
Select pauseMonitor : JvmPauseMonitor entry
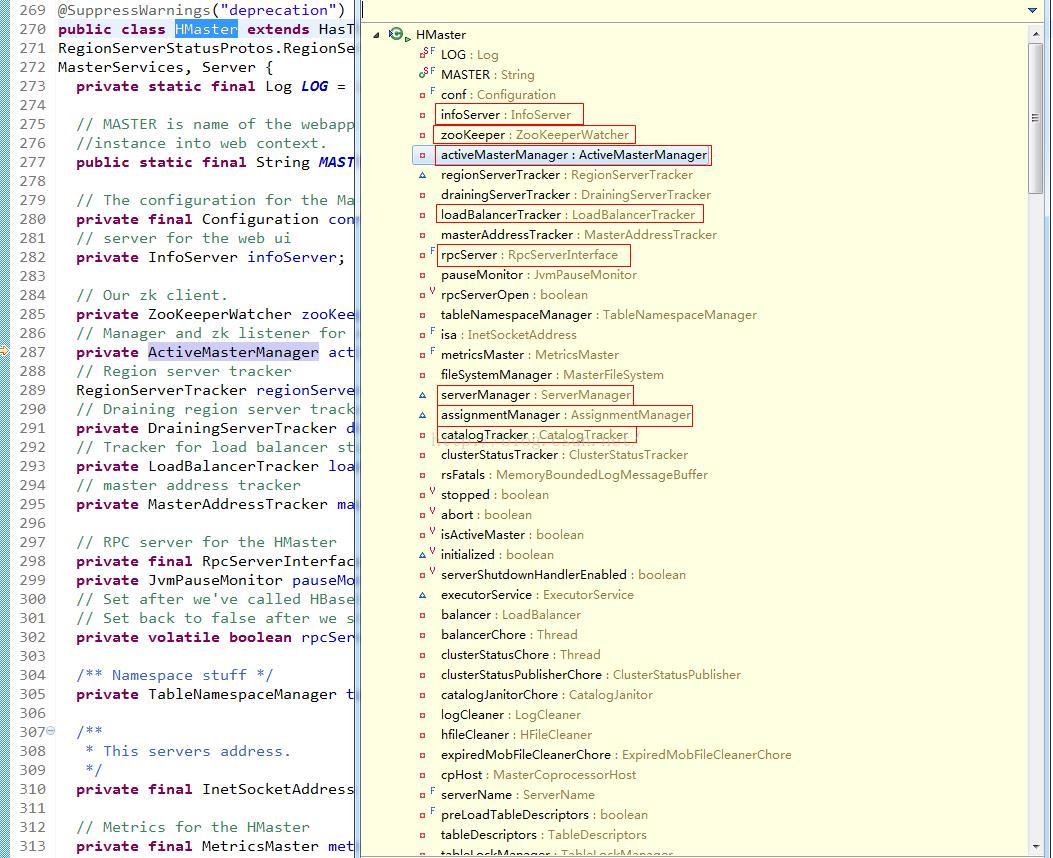click(539, 275)
